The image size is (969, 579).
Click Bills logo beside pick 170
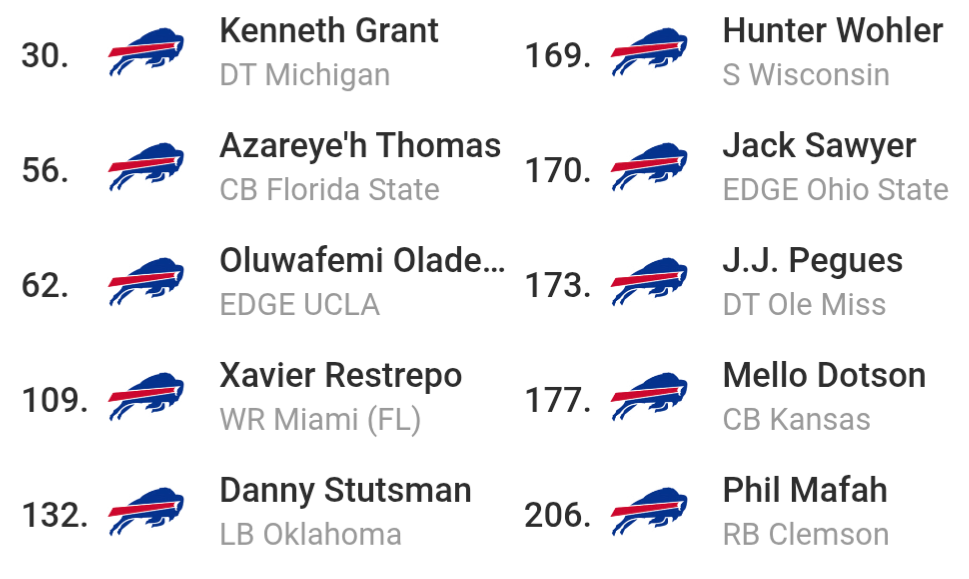649,167
